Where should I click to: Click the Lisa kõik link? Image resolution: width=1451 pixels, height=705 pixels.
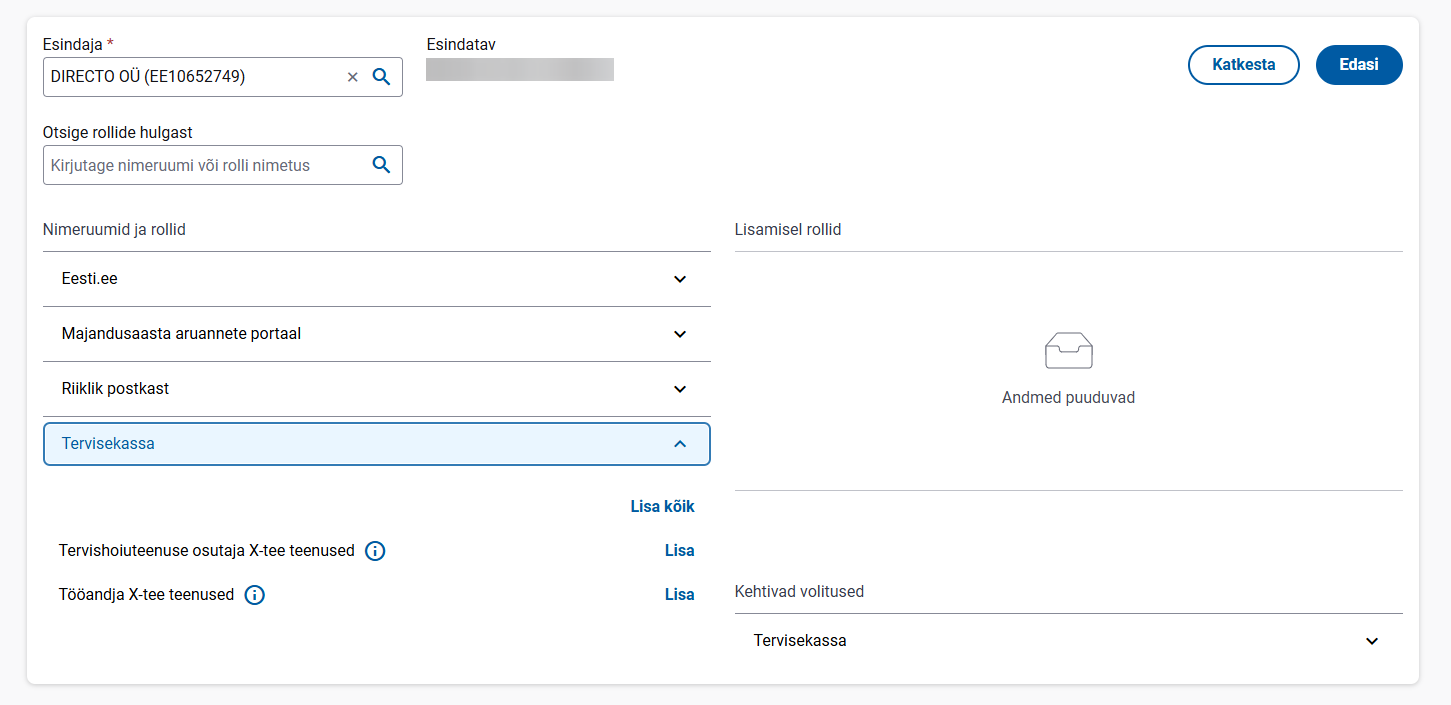click(x=662, y=507)
